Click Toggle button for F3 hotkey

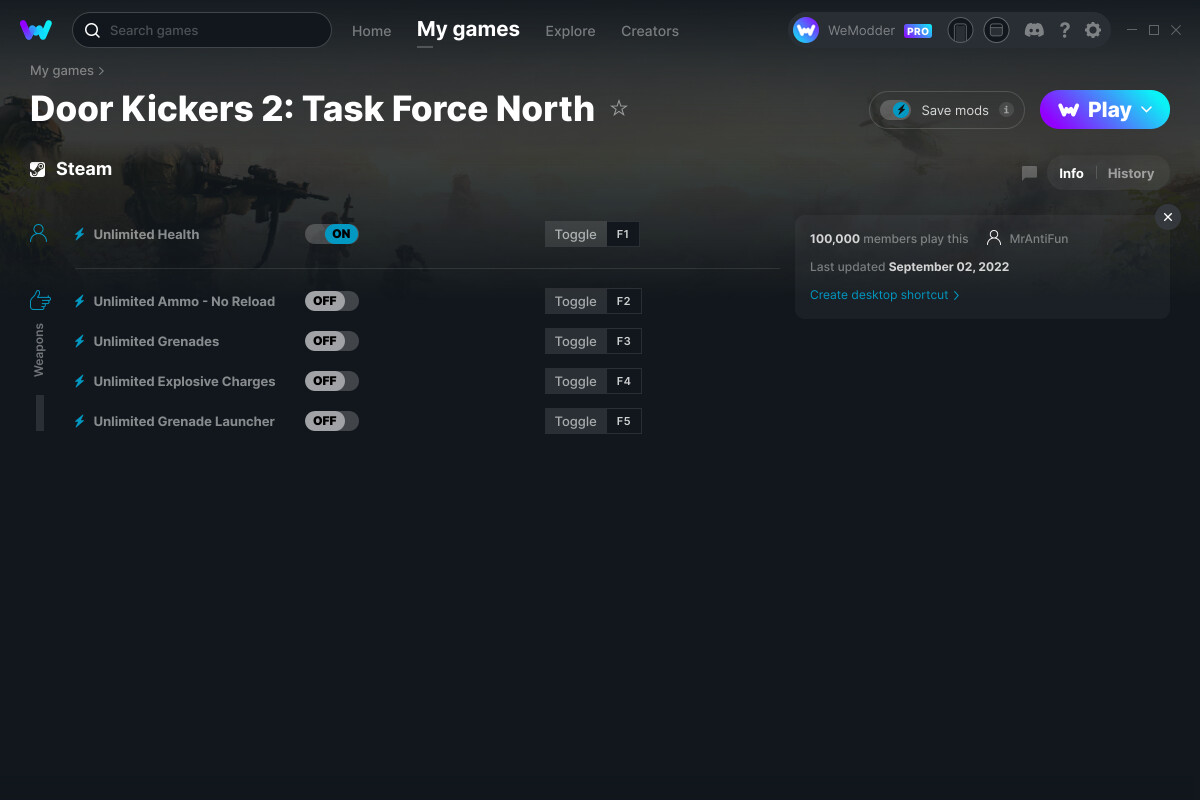point(575,341)
